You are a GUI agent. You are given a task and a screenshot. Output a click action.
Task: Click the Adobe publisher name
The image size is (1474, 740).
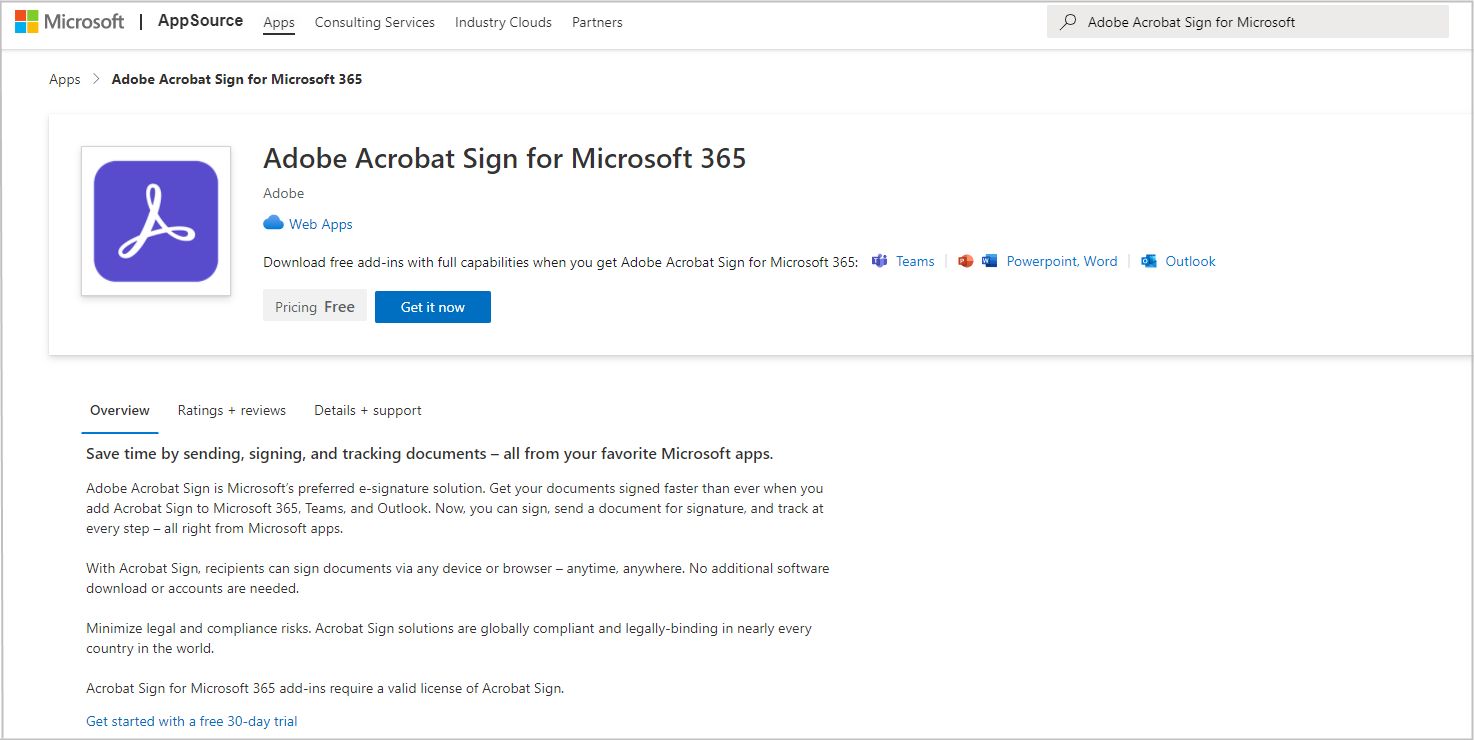284,193
